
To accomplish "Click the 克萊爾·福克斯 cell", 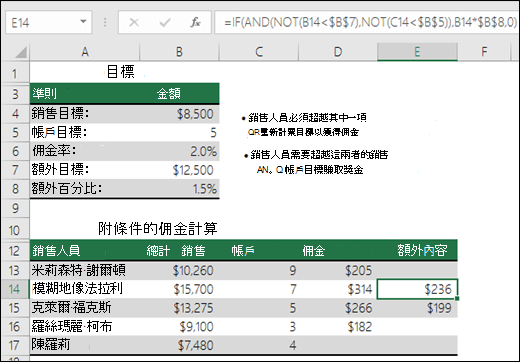I will click(x=85, y=307).
